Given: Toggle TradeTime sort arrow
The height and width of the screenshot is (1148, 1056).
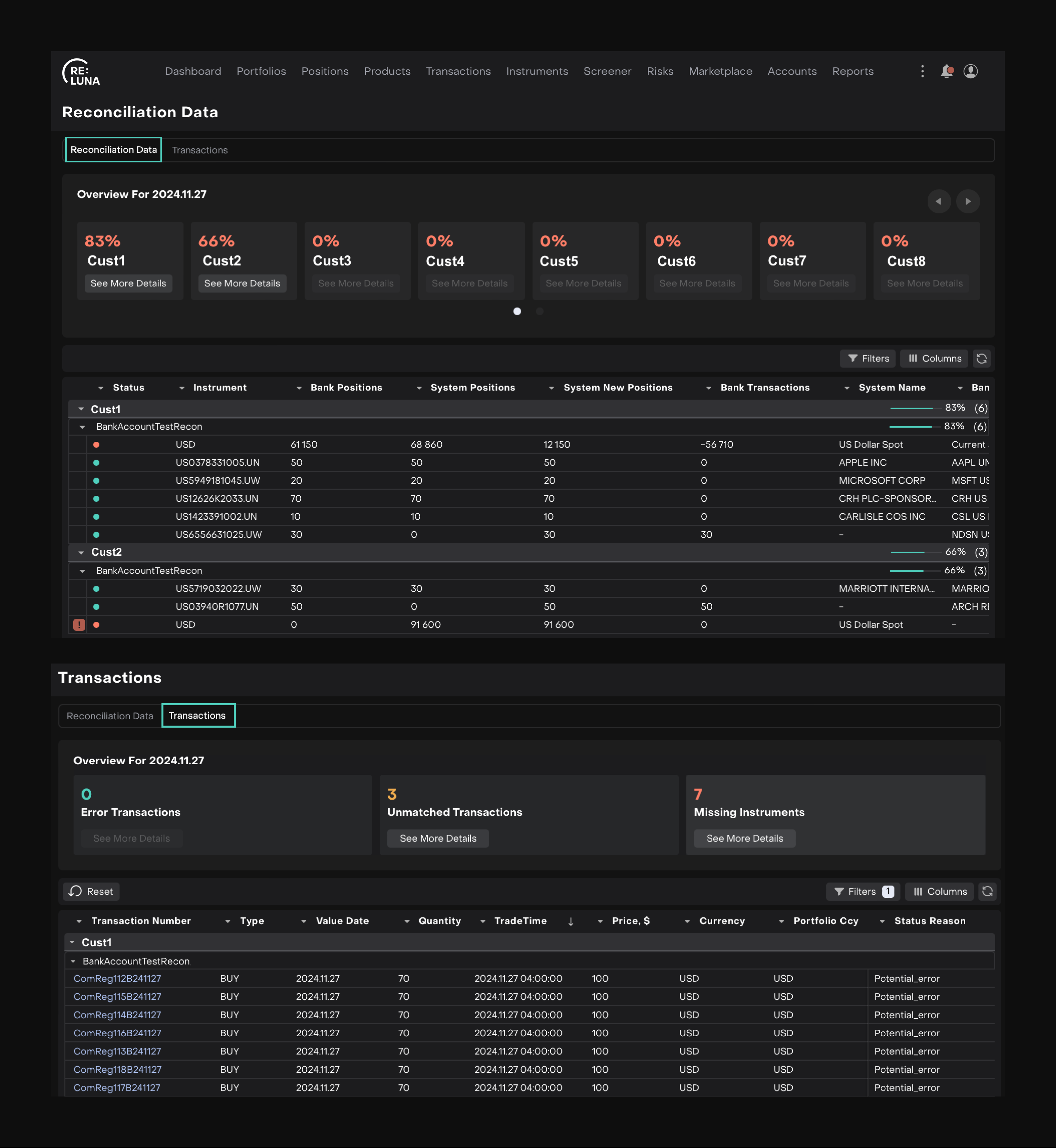Looking at the screenshot, I should pos(570,921).
